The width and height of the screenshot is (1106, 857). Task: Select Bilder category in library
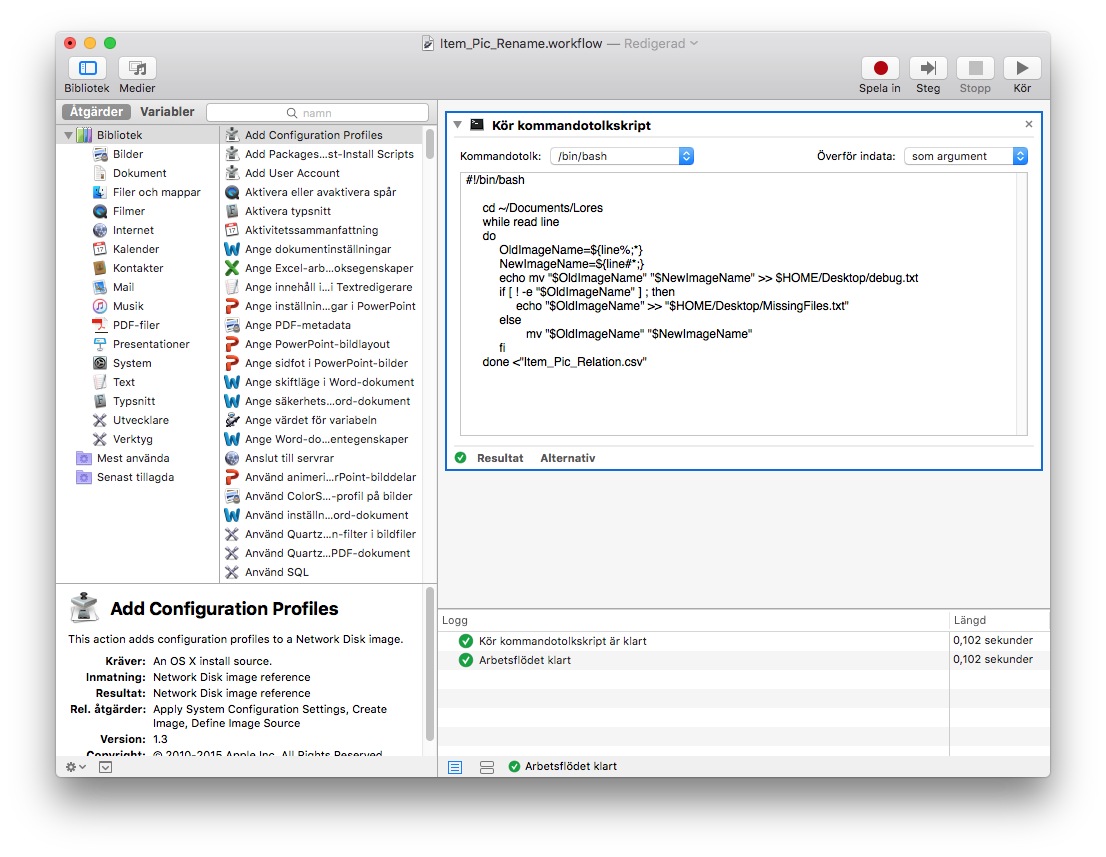click(128, 154)
